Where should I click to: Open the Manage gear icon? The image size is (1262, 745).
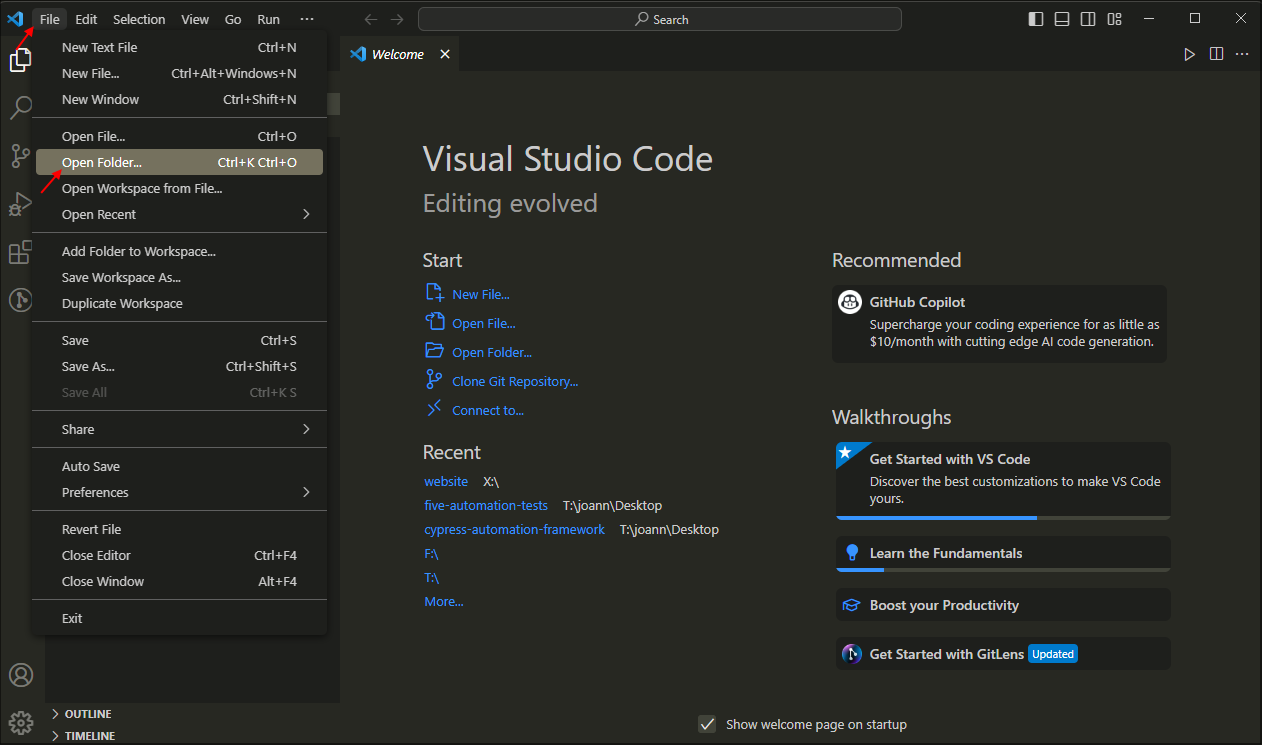21,722
